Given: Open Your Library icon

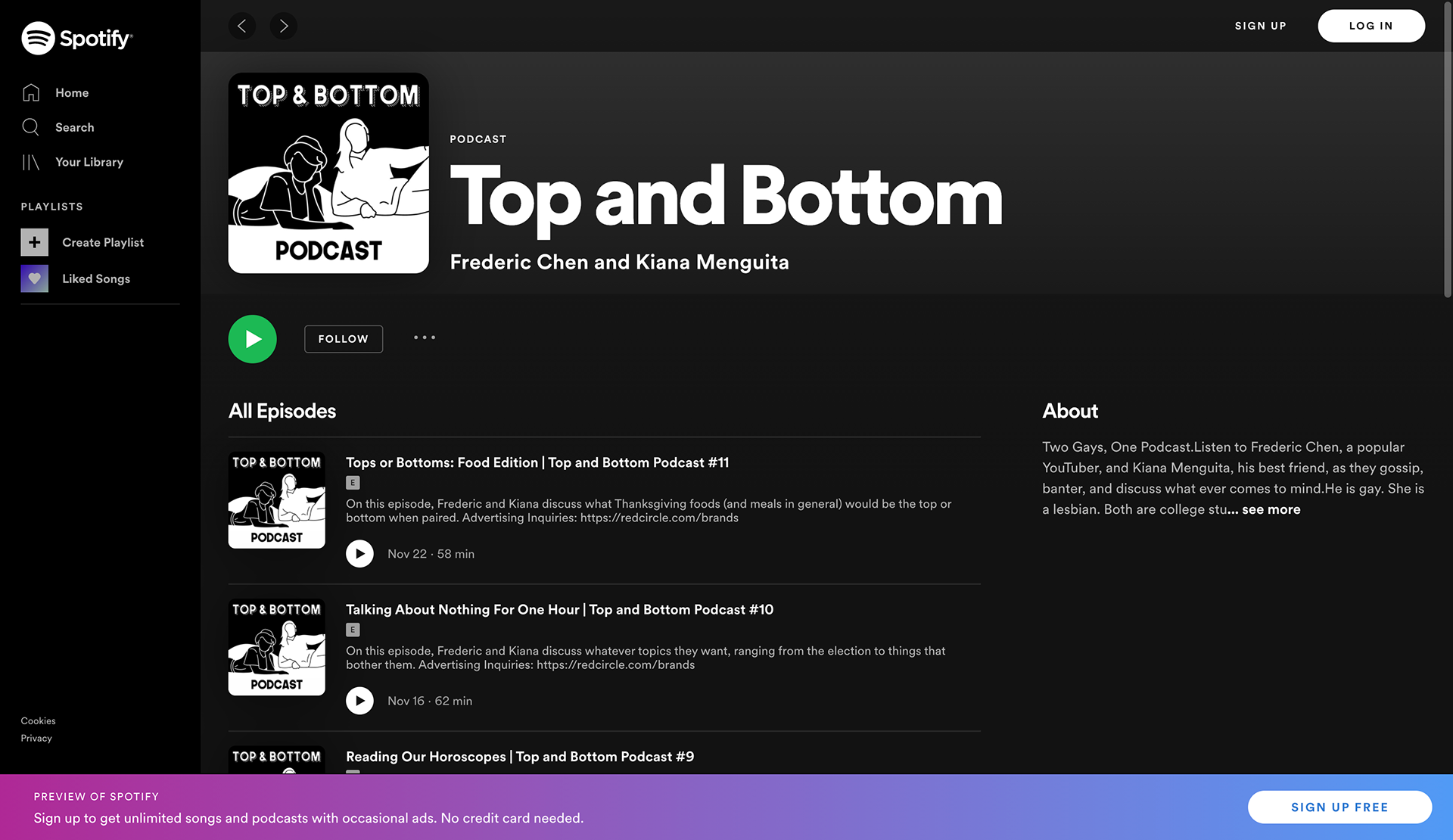Looking at the screenshot, I should (x=31, y=162).
